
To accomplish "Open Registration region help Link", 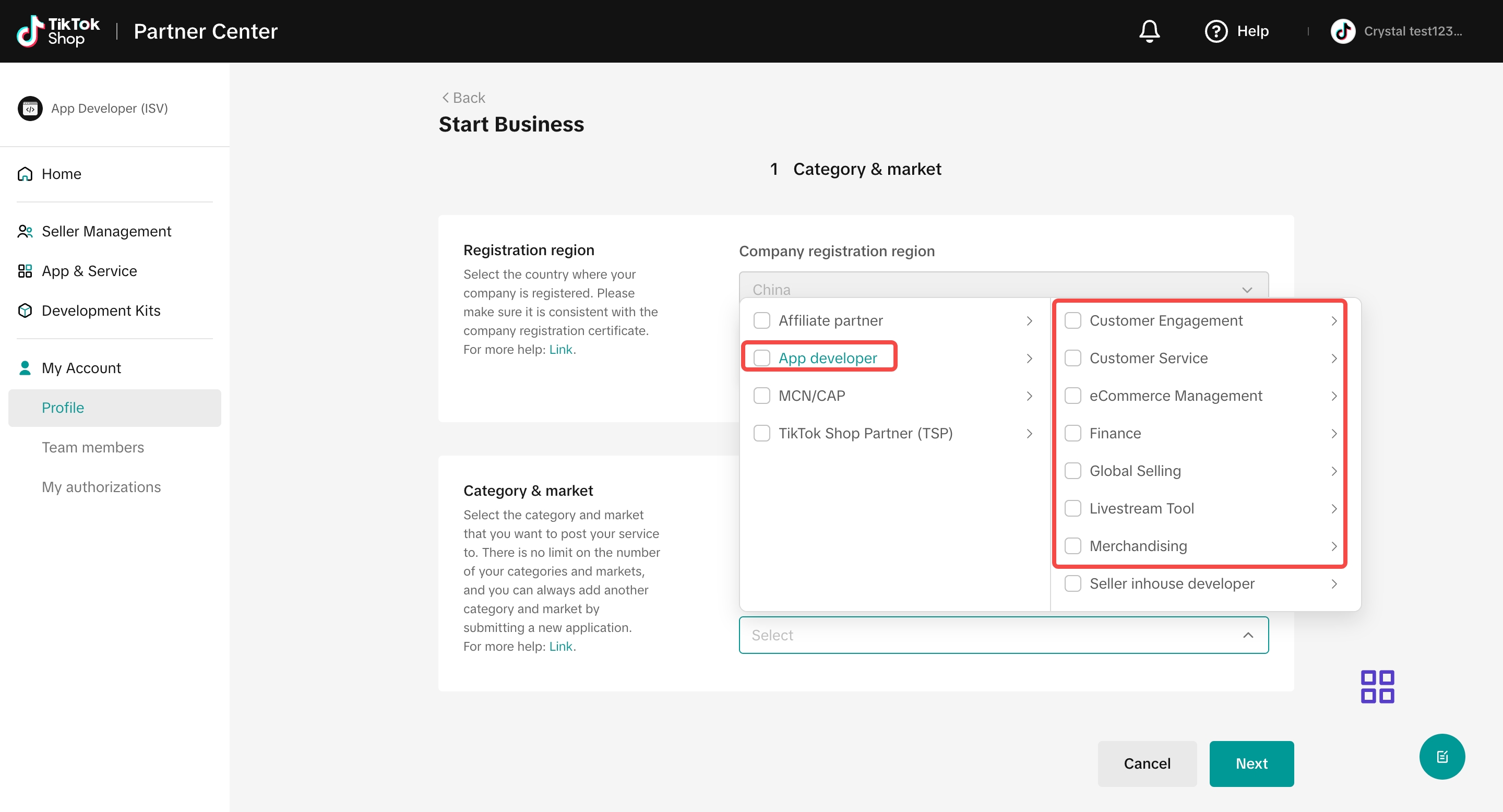I will click(560, 349).
